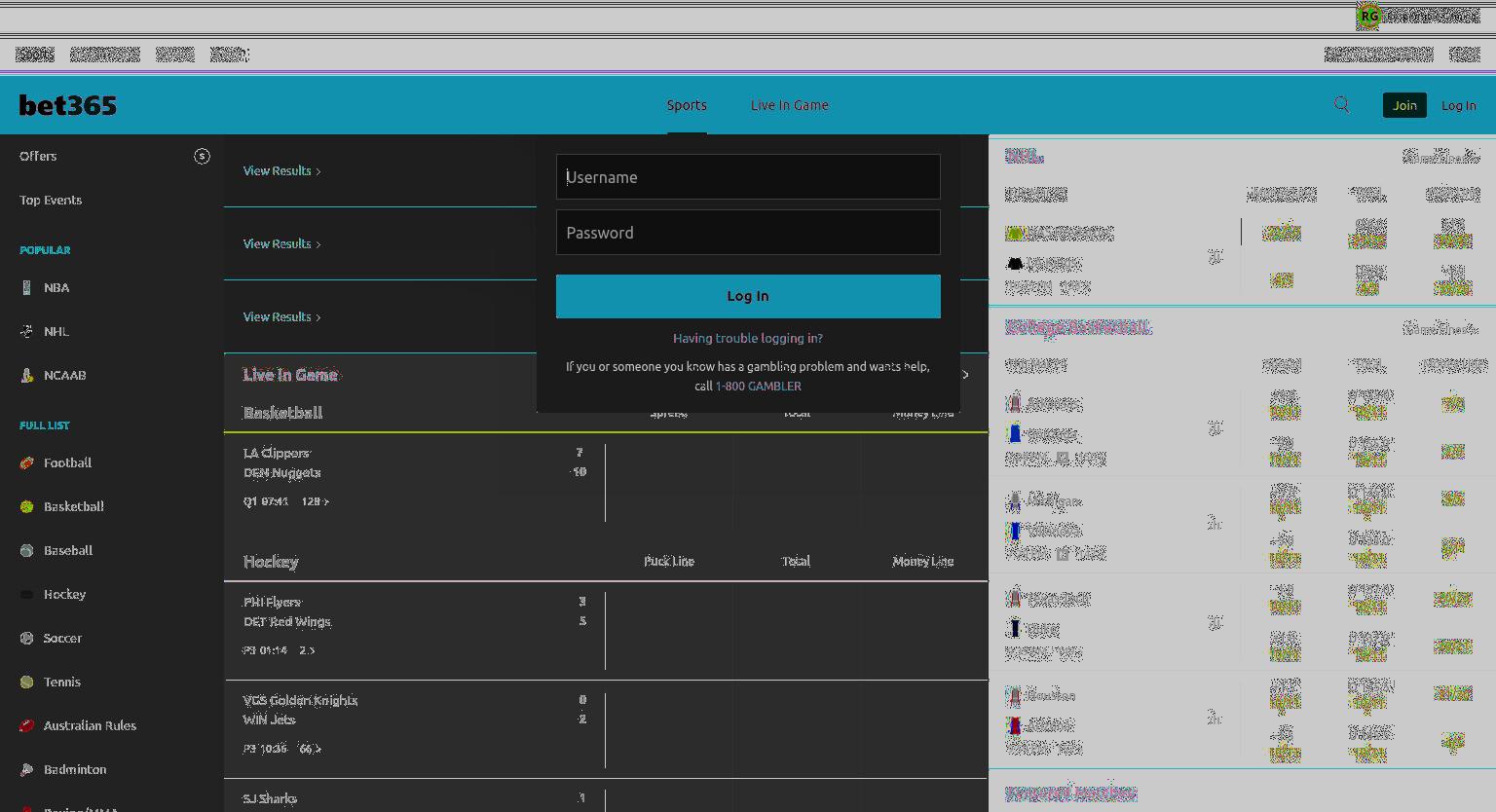
Task: Click the DET Red Wings team name
Action: [287, 621]
